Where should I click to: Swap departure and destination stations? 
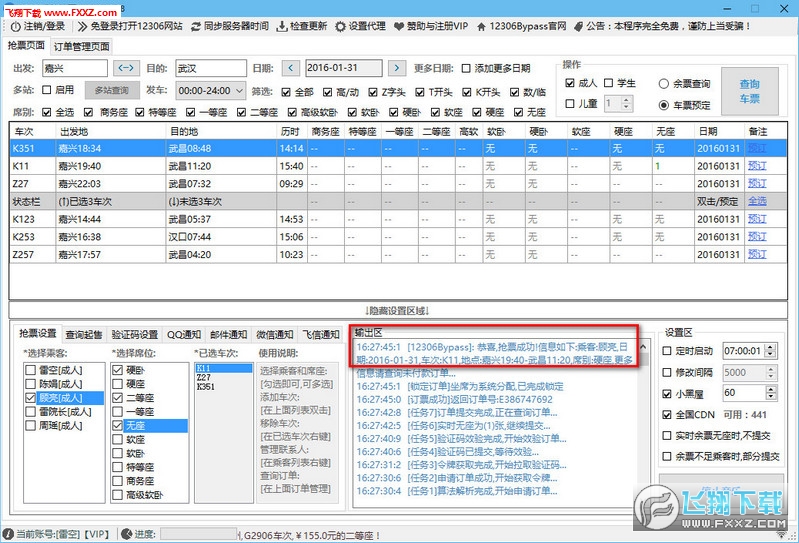[126, 68]
